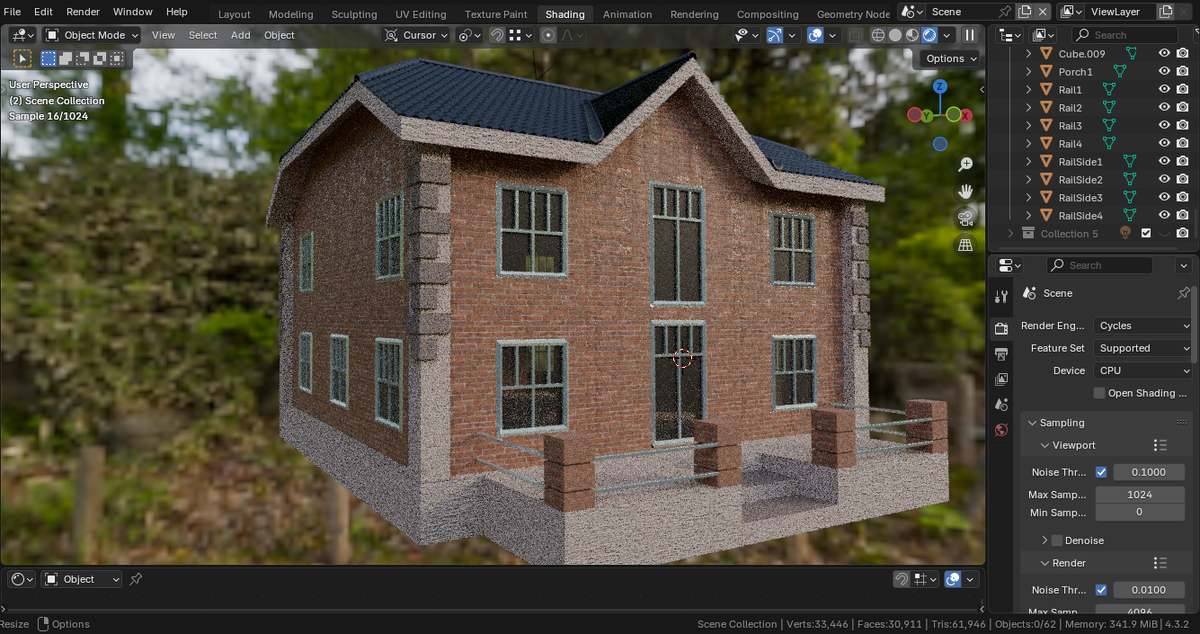Switch to UV Editing workspace tab
1200x634 pixels.
[420, 14]
